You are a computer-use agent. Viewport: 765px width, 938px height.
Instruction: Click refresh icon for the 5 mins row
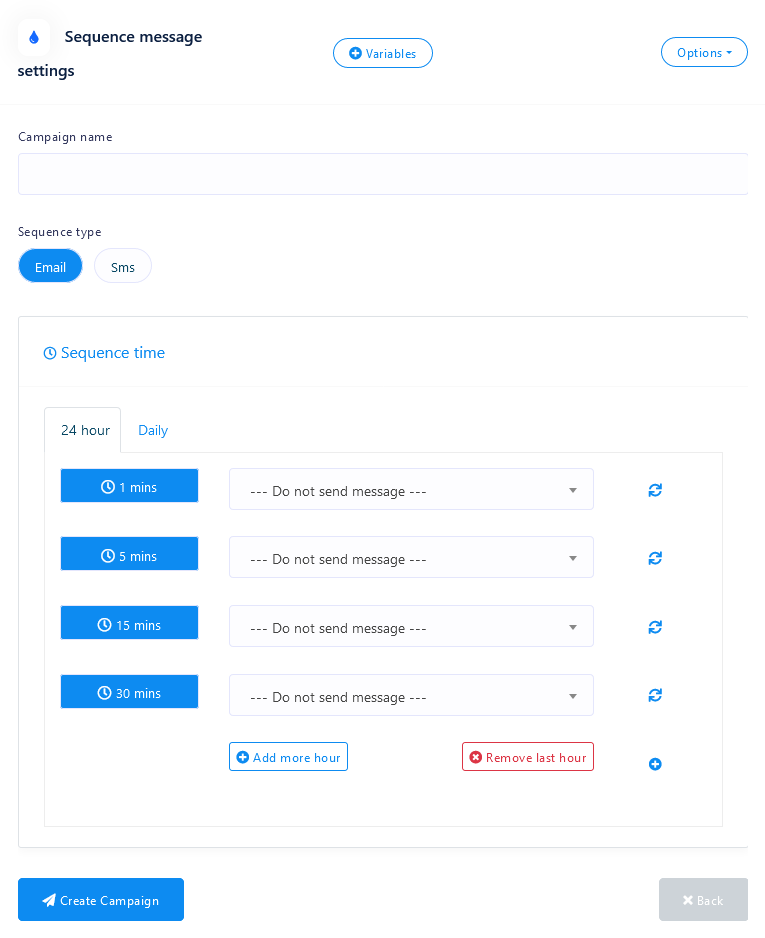point(655,558)
